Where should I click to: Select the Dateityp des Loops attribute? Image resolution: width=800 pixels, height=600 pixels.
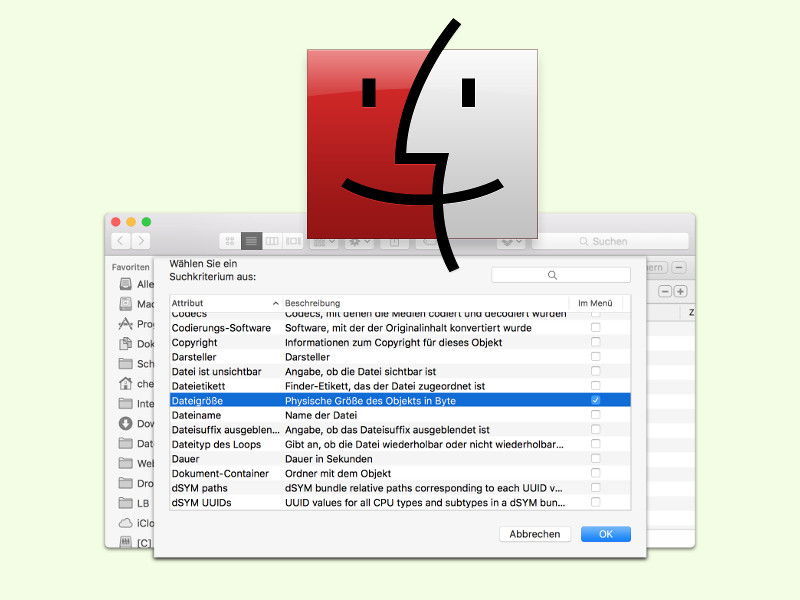pyautogui.click(x=400, y=444)
